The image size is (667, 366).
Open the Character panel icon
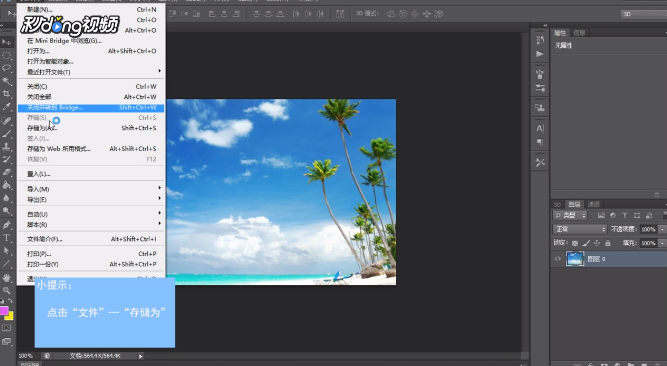click(540, 128)
